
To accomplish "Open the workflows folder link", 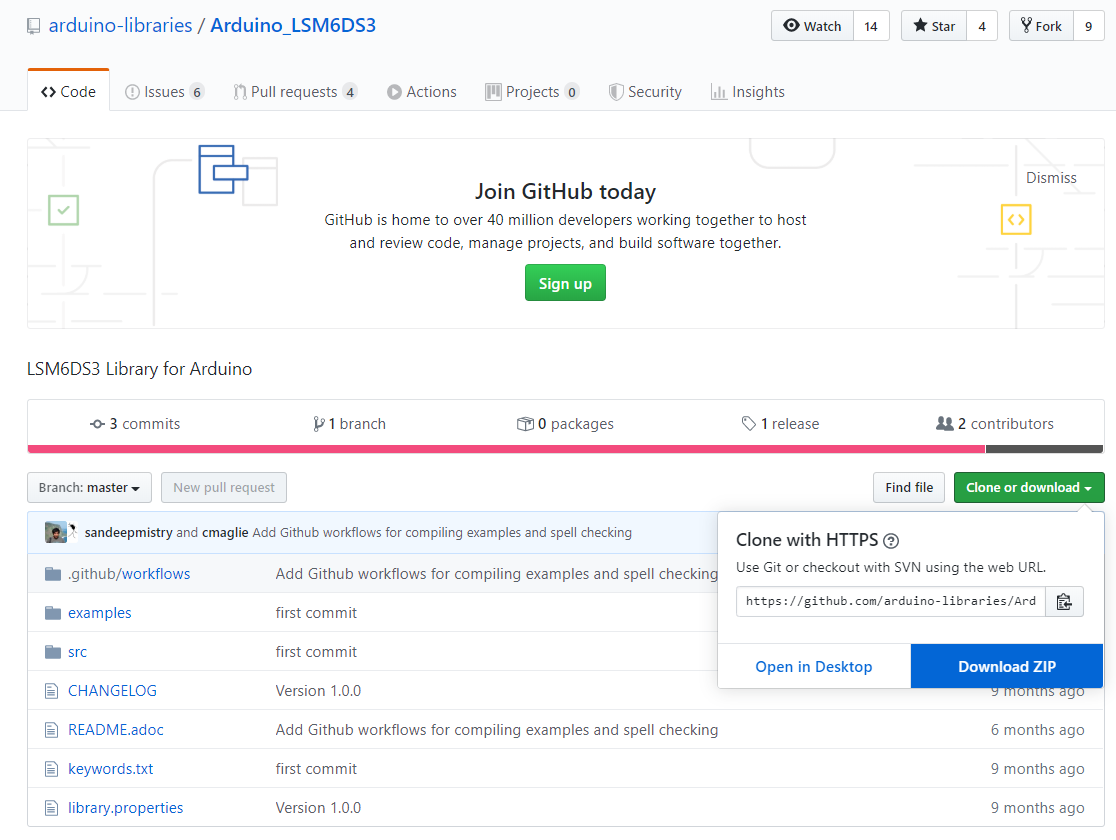I will pos(155,574).
